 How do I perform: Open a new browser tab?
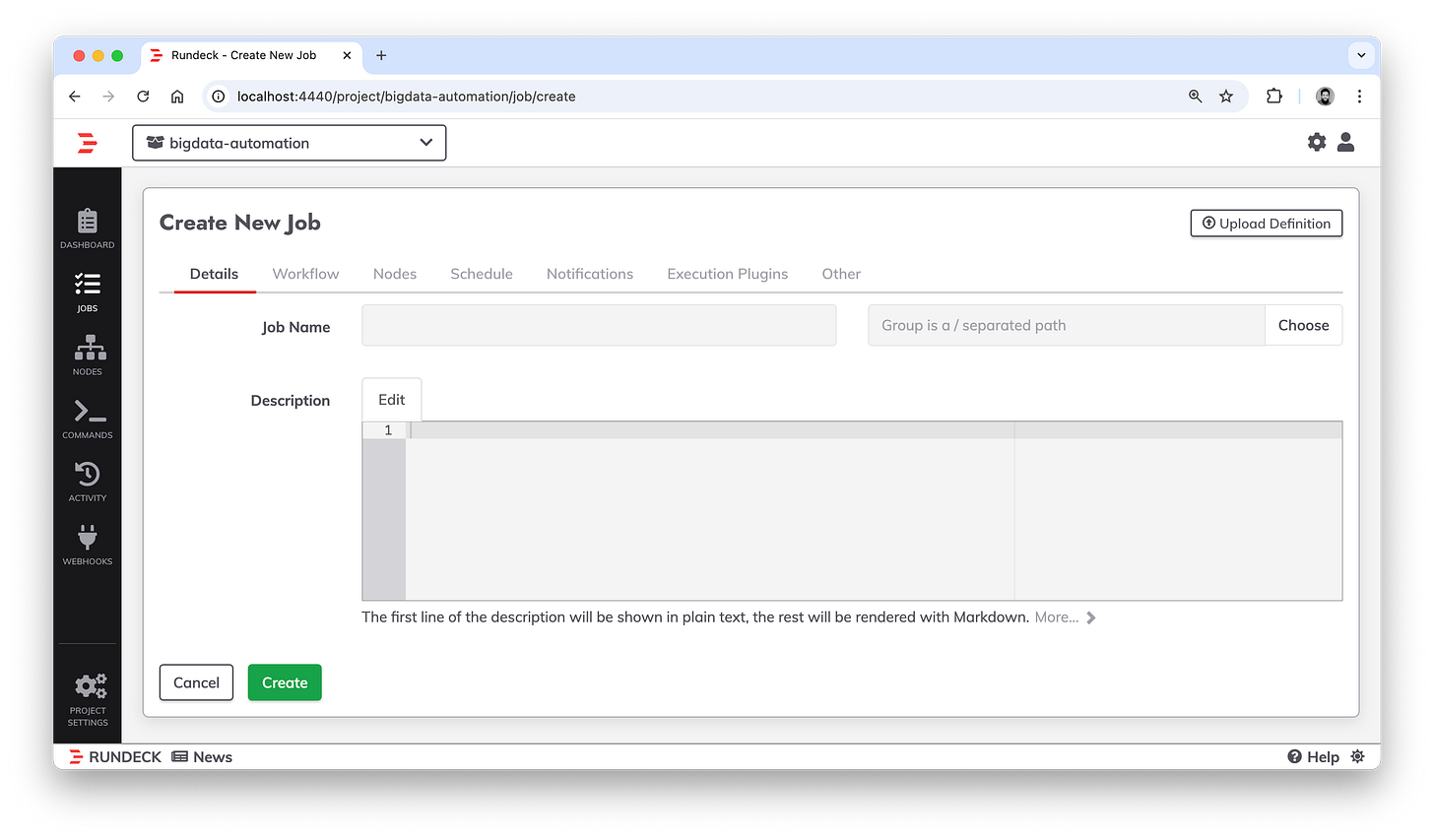[381, 55]
